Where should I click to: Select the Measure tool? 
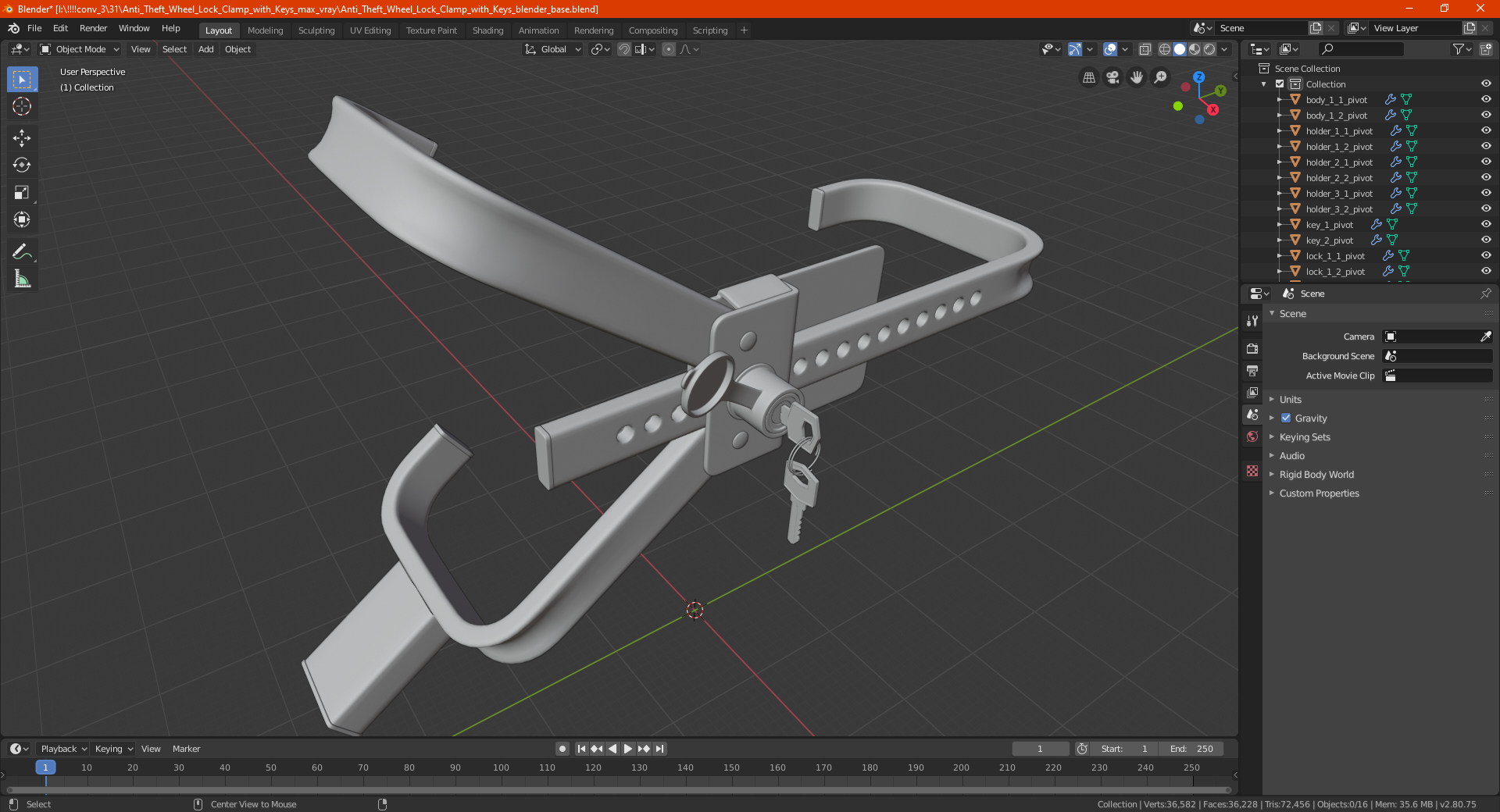(22, 279)
